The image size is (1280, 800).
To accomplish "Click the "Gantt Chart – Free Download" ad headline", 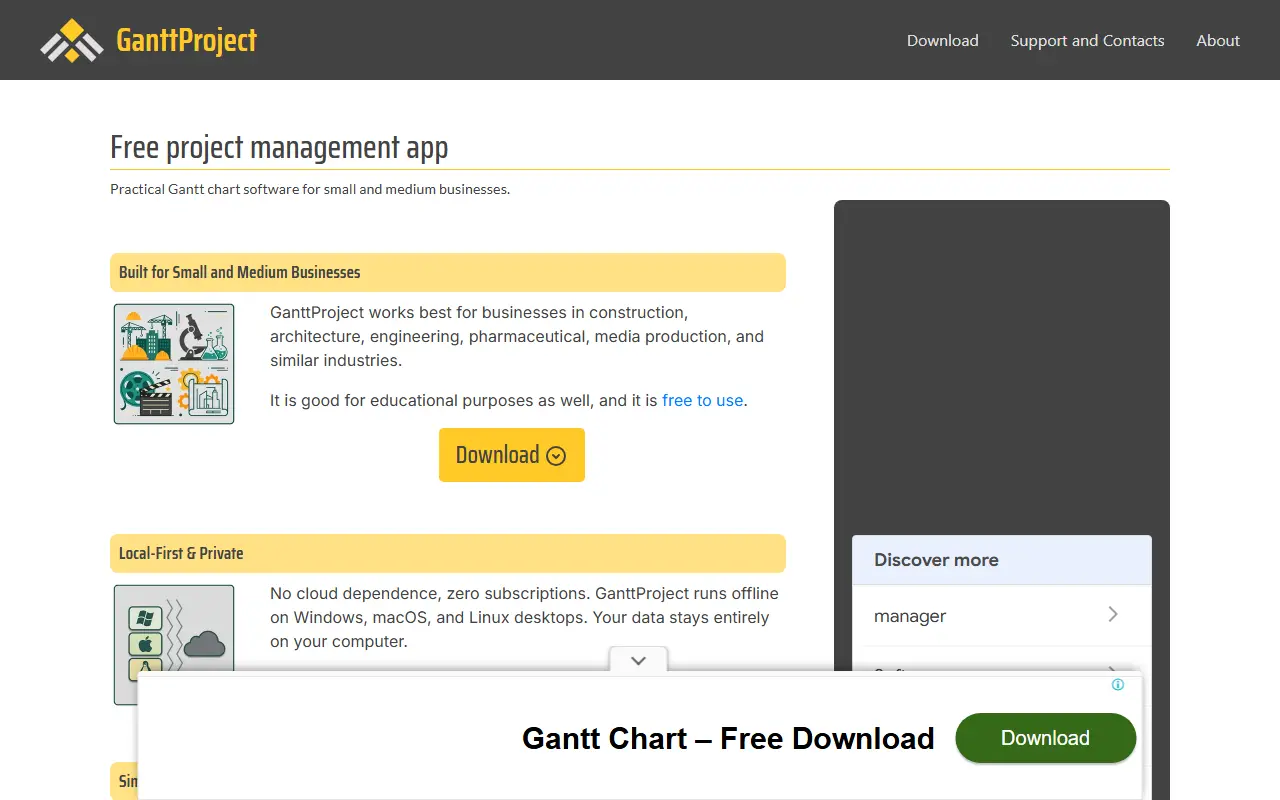I will [x=728, y=739].
